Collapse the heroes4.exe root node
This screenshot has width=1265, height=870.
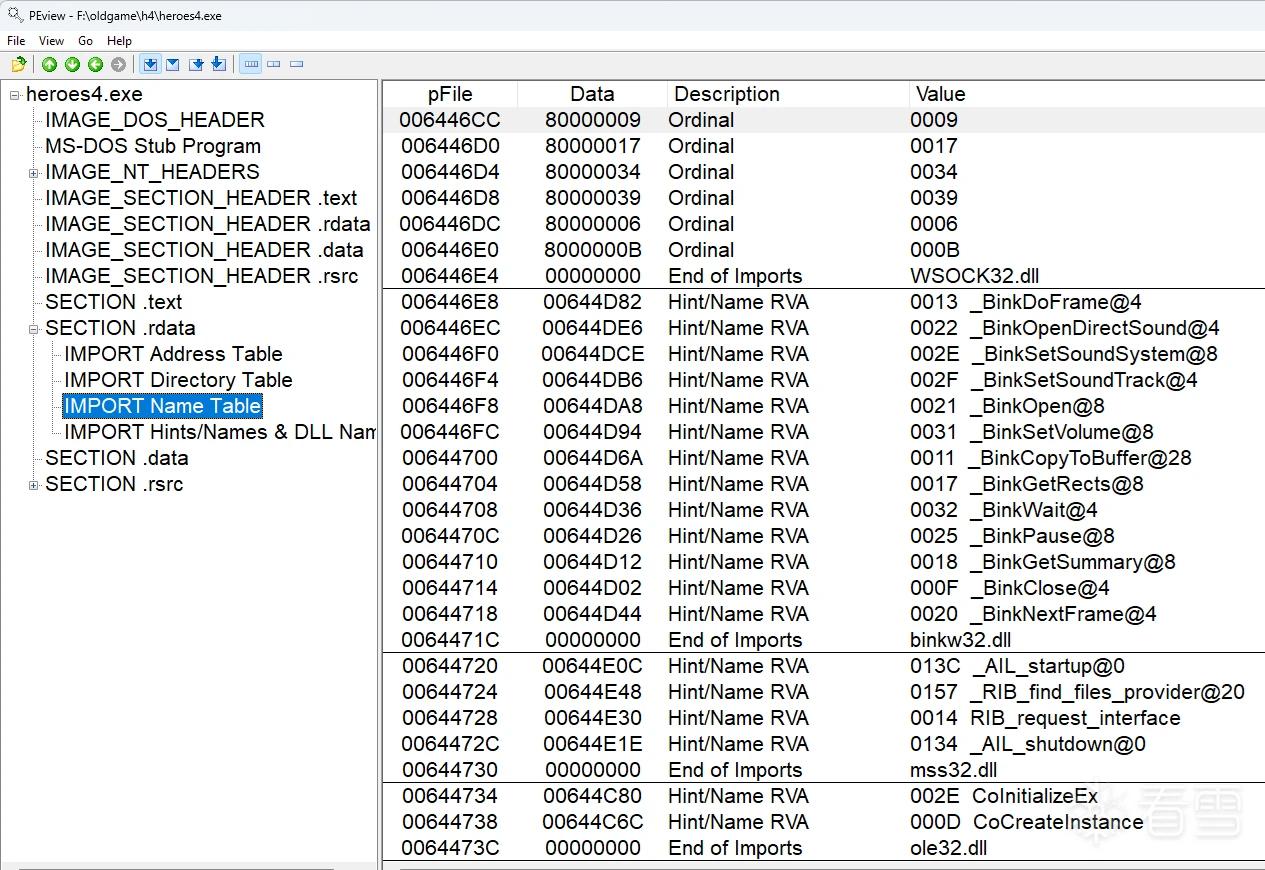tap(15, 95)
